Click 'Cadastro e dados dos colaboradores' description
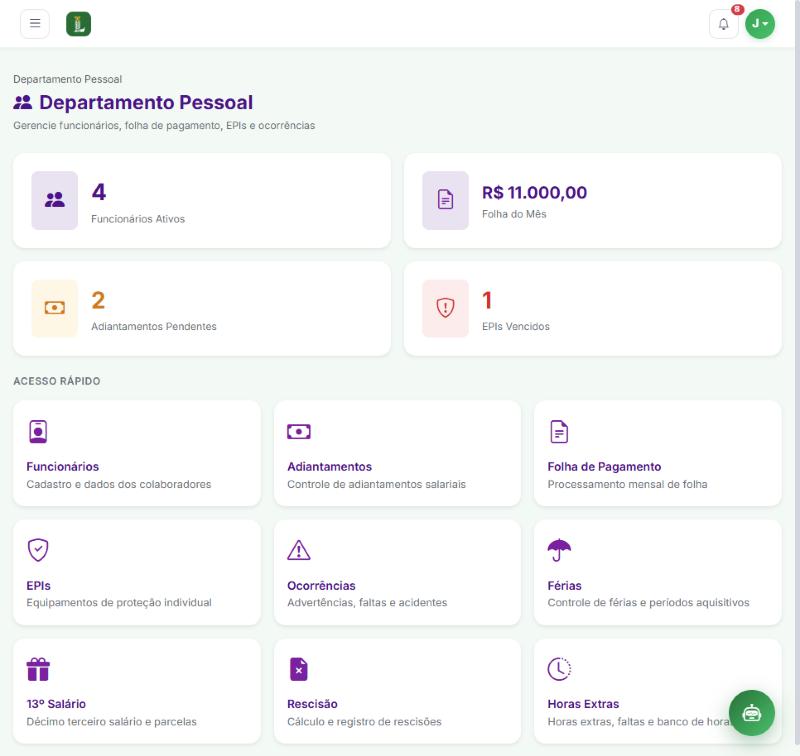The image size is (800, 756). 119,484
